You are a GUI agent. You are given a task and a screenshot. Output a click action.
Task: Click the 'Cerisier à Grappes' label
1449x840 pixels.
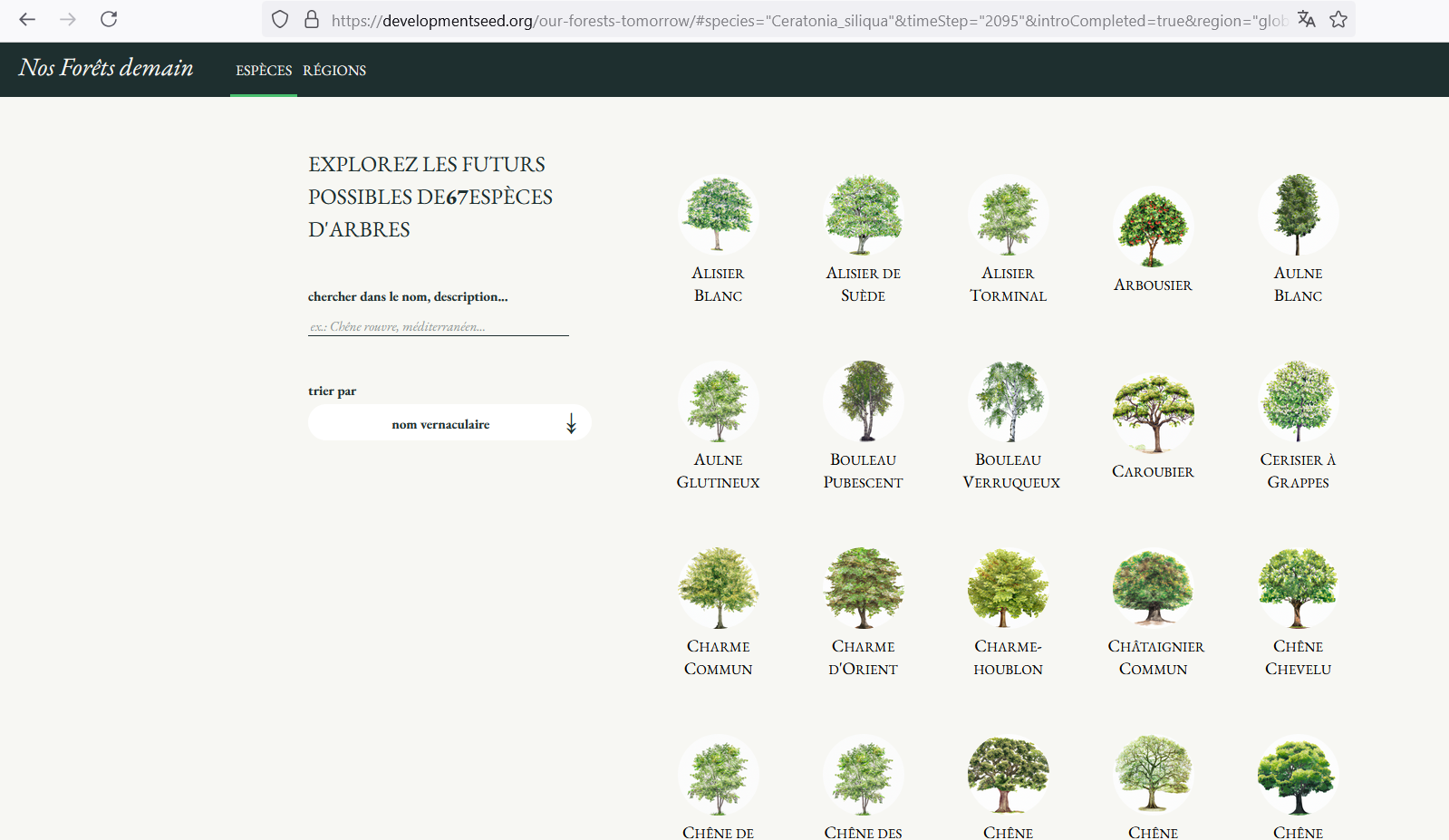(x=1299, y=471)
